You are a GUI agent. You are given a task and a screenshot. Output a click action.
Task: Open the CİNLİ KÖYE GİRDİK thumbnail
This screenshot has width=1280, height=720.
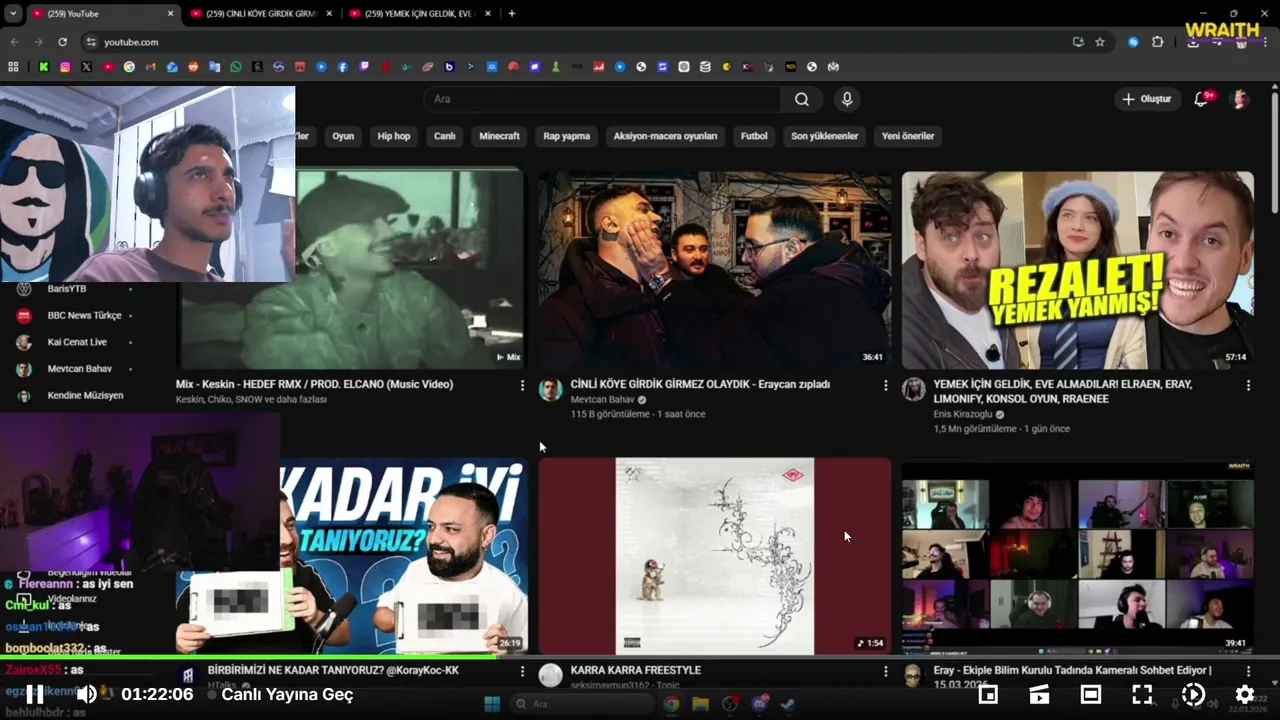pyautogui.click(x=715, y=270)
